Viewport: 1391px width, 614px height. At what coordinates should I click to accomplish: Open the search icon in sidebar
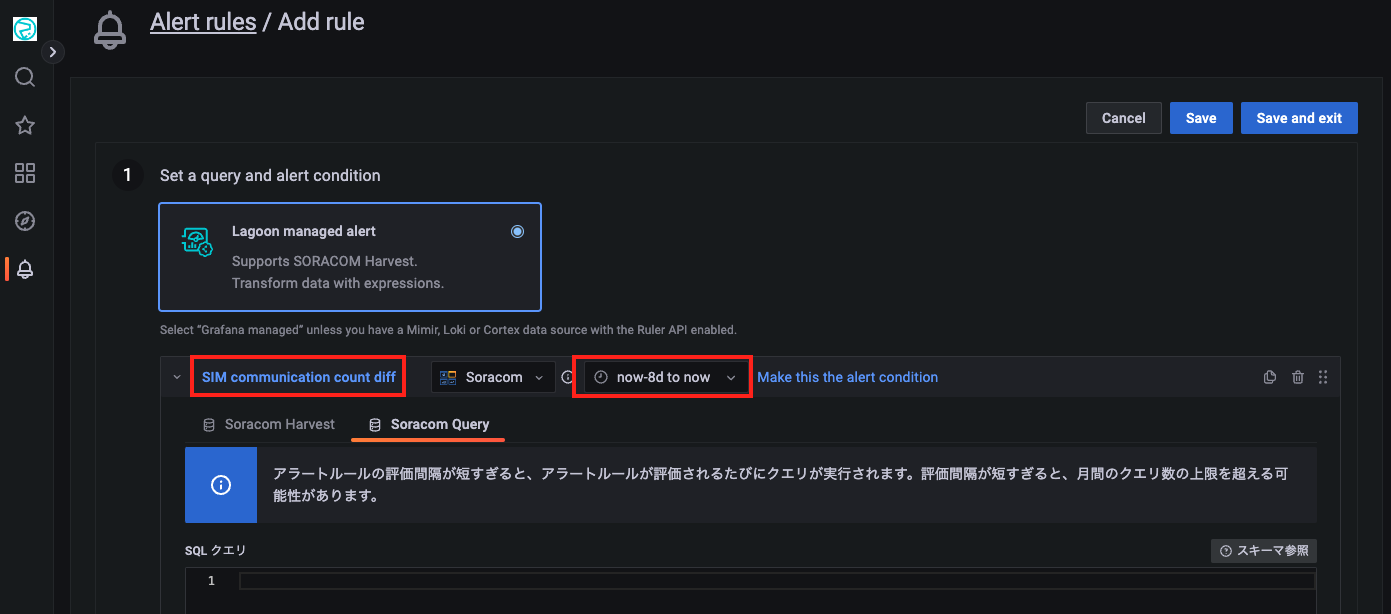(25, 77)
